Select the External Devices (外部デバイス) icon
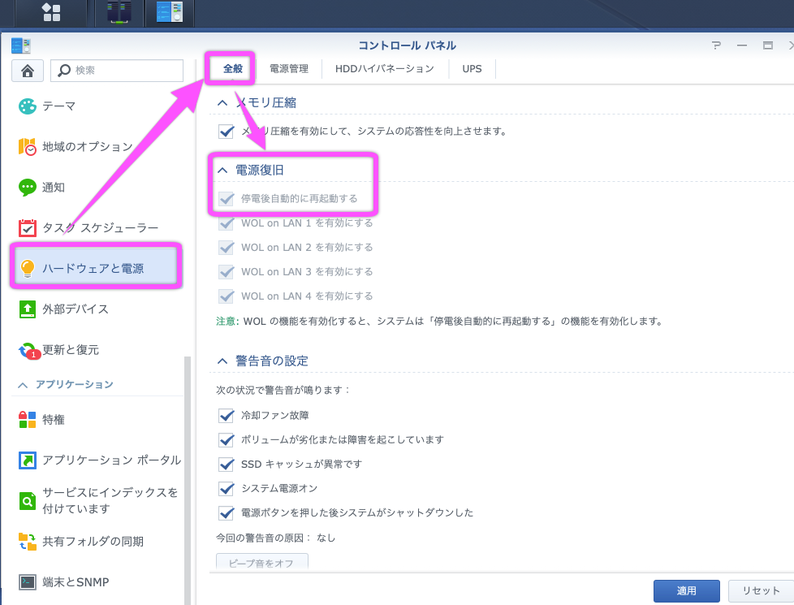Image resolution: width=794 pixels, height=605 pixels. tap(27, 309)
